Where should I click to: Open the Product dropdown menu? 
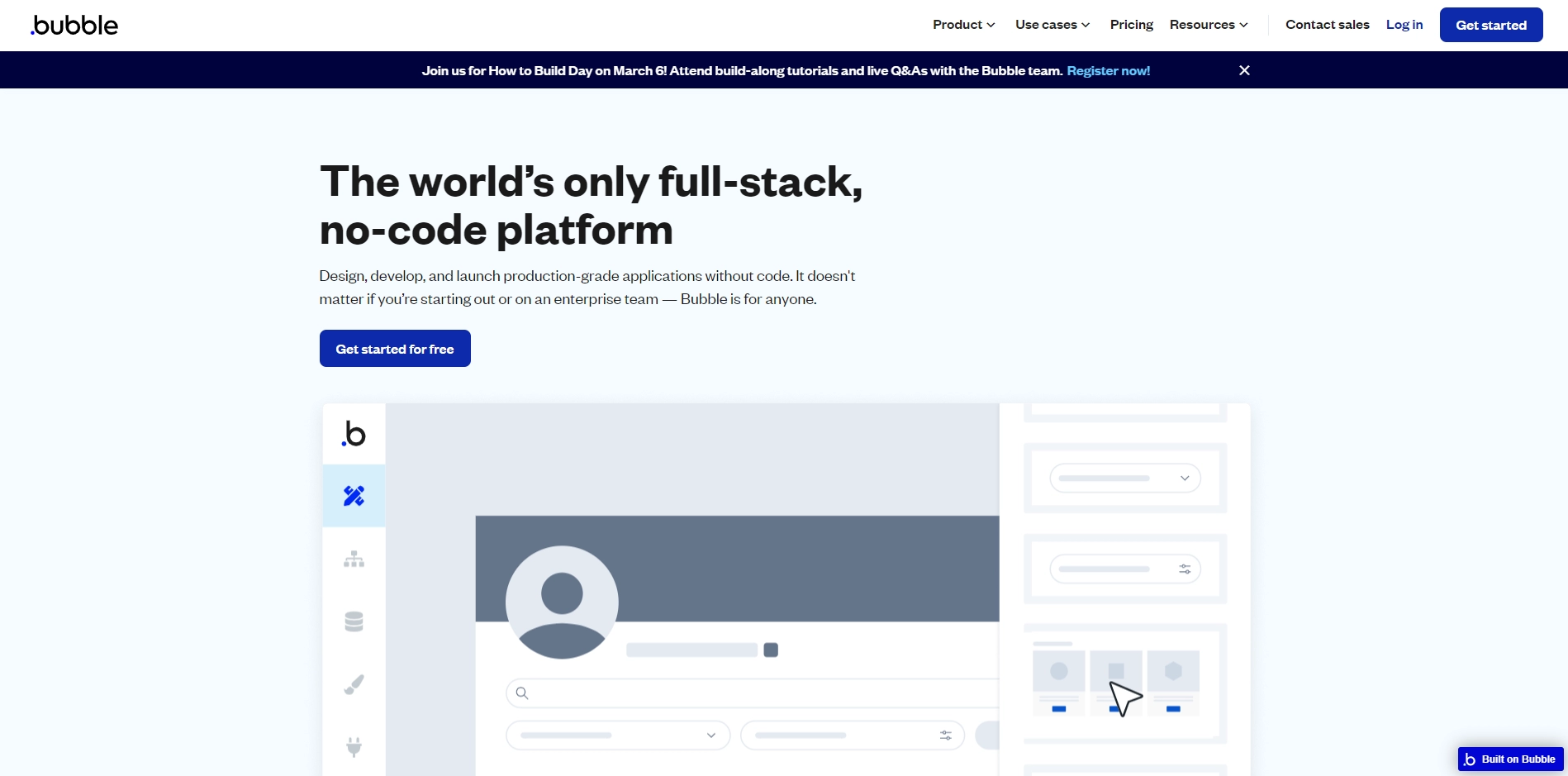(x=963, y=25)
